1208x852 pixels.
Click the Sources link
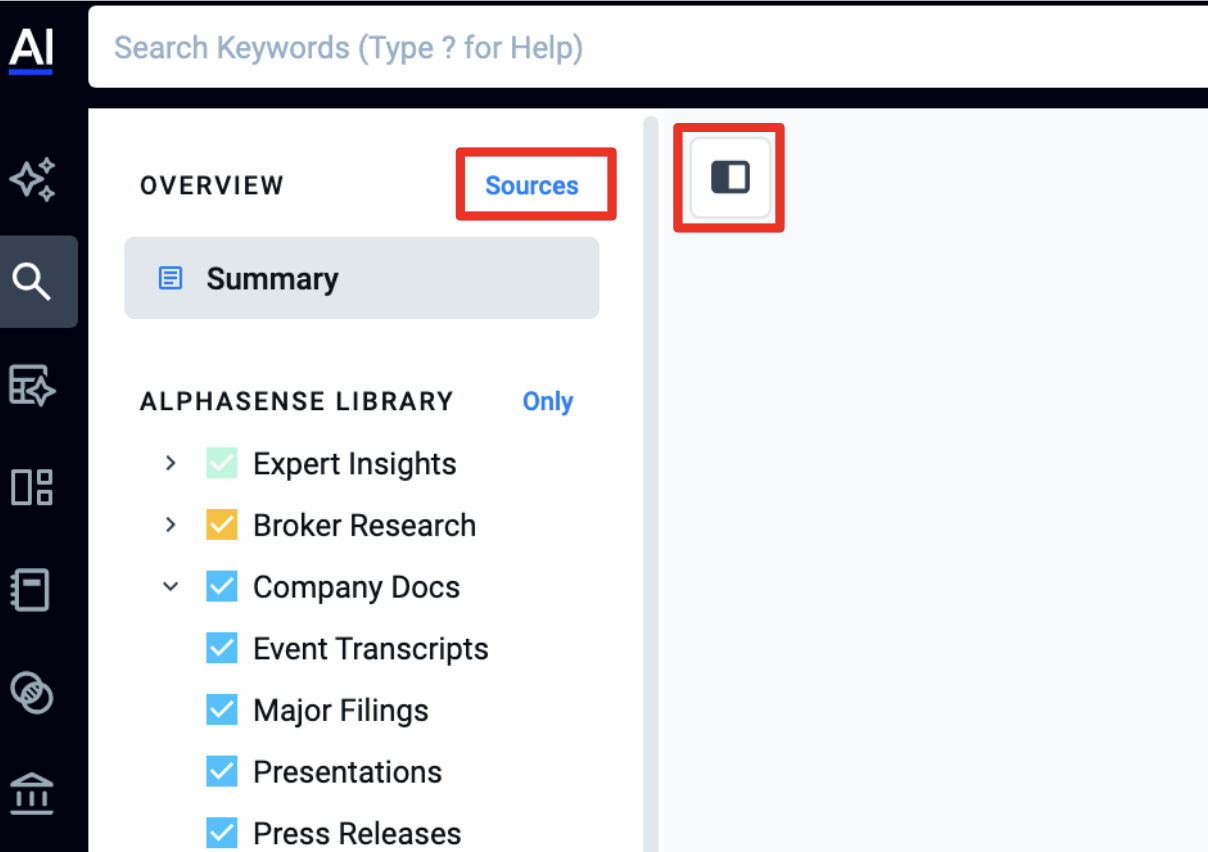pos(532,185)
